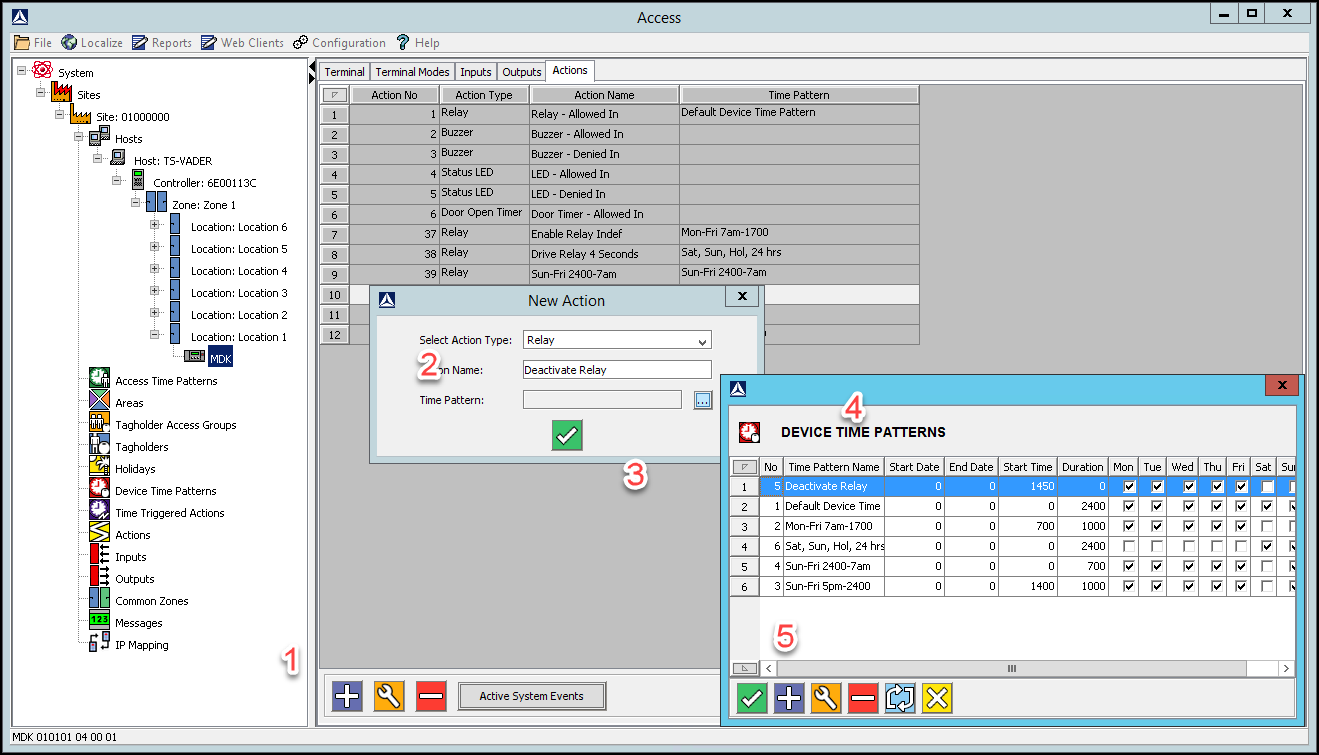Delete the time pattern with the red minus icon
Screen dimensions: 1319x755
coord(863,698)
